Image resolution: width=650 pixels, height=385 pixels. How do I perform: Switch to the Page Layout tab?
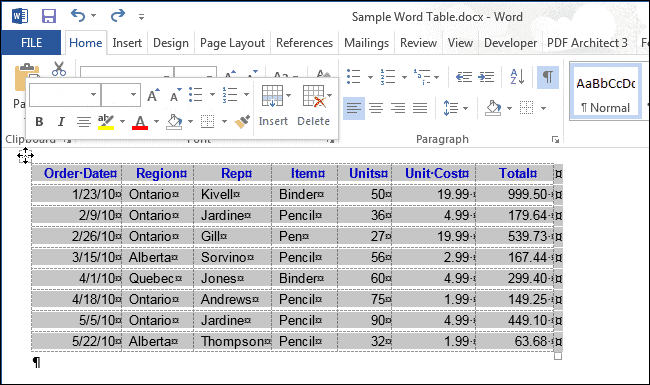(232, 43)
